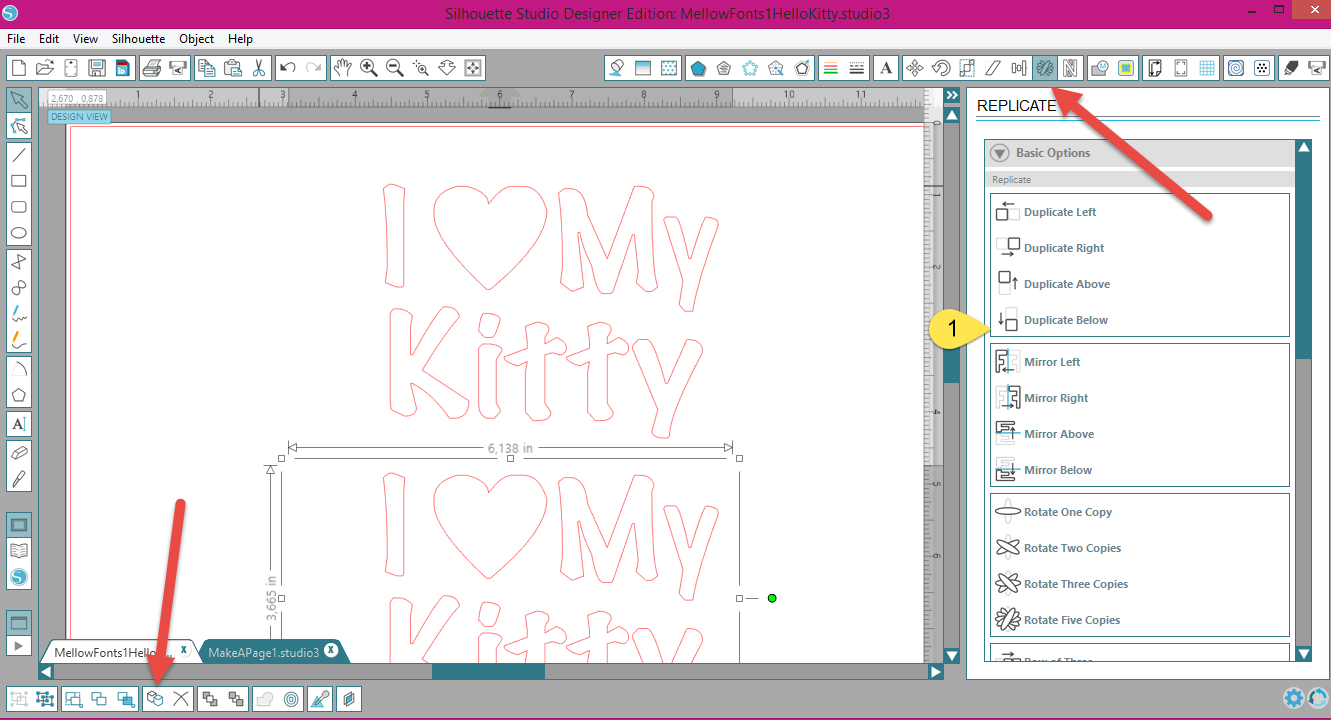Click the Offset icon in bottom toolbar

pos(291,699)
